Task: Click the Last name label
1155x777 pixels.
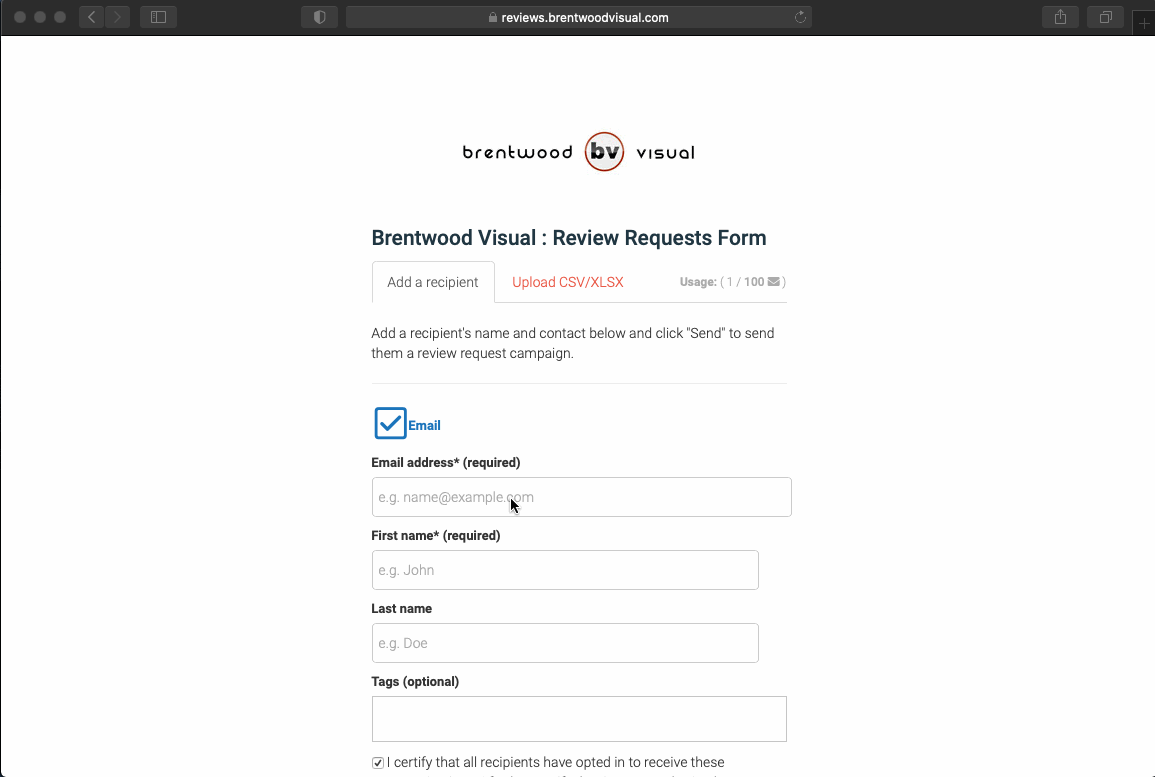Action: (x=401, y=608)
